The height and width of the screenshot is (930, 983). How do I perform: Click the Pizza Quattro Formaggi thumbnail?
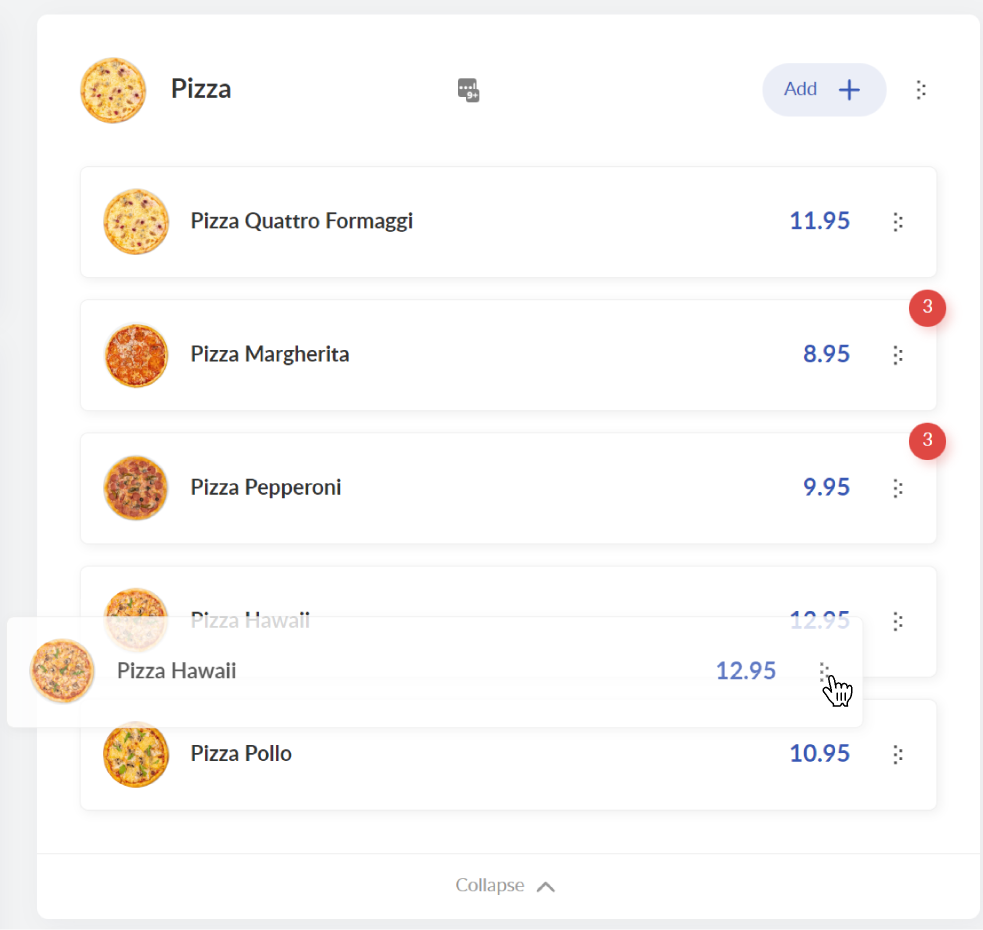pyautogui.click(x=136, y=222)
